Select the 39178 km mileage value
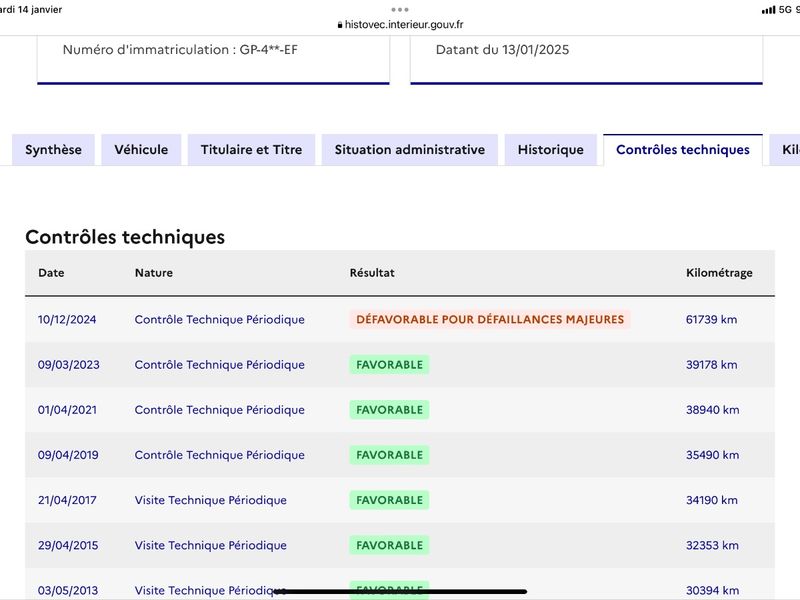The image size is (800, 600). [711, 365]
